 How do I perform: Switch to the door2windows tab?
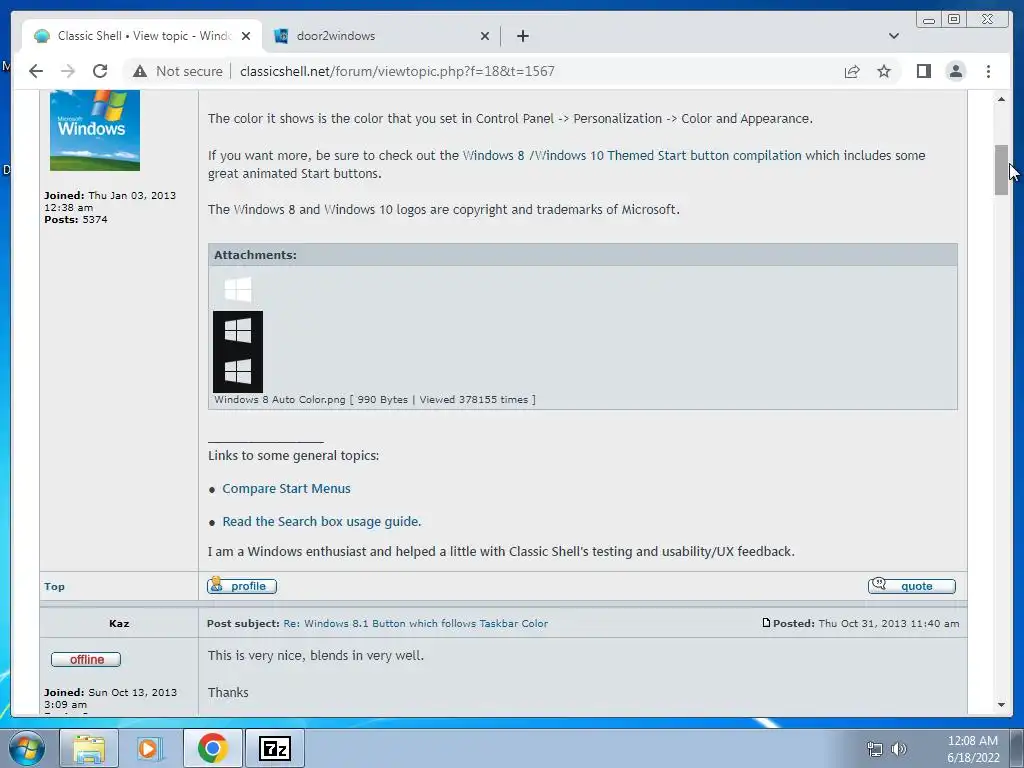382,36
